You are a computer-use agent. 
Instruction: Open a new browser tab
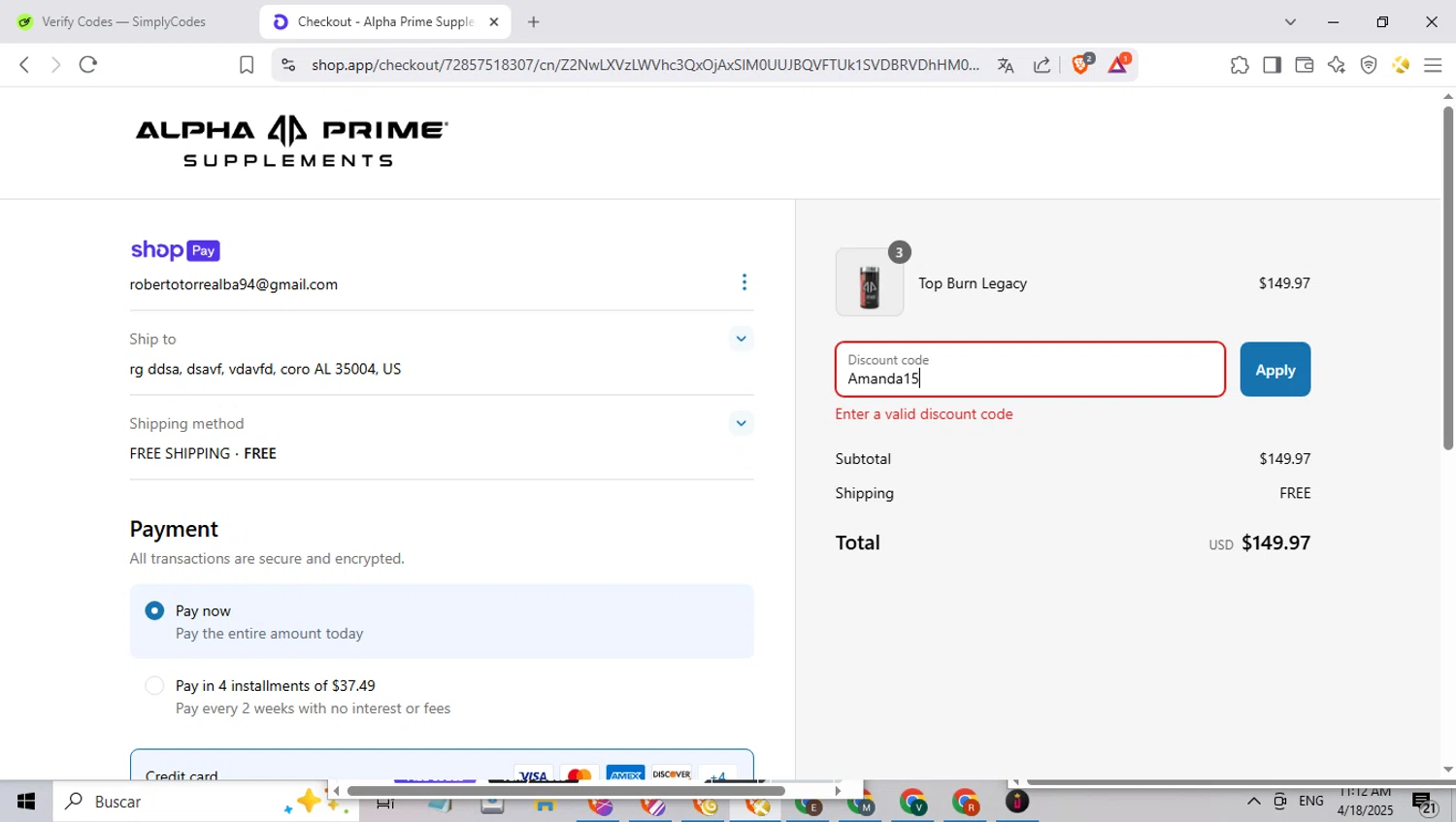coord(533,21)
